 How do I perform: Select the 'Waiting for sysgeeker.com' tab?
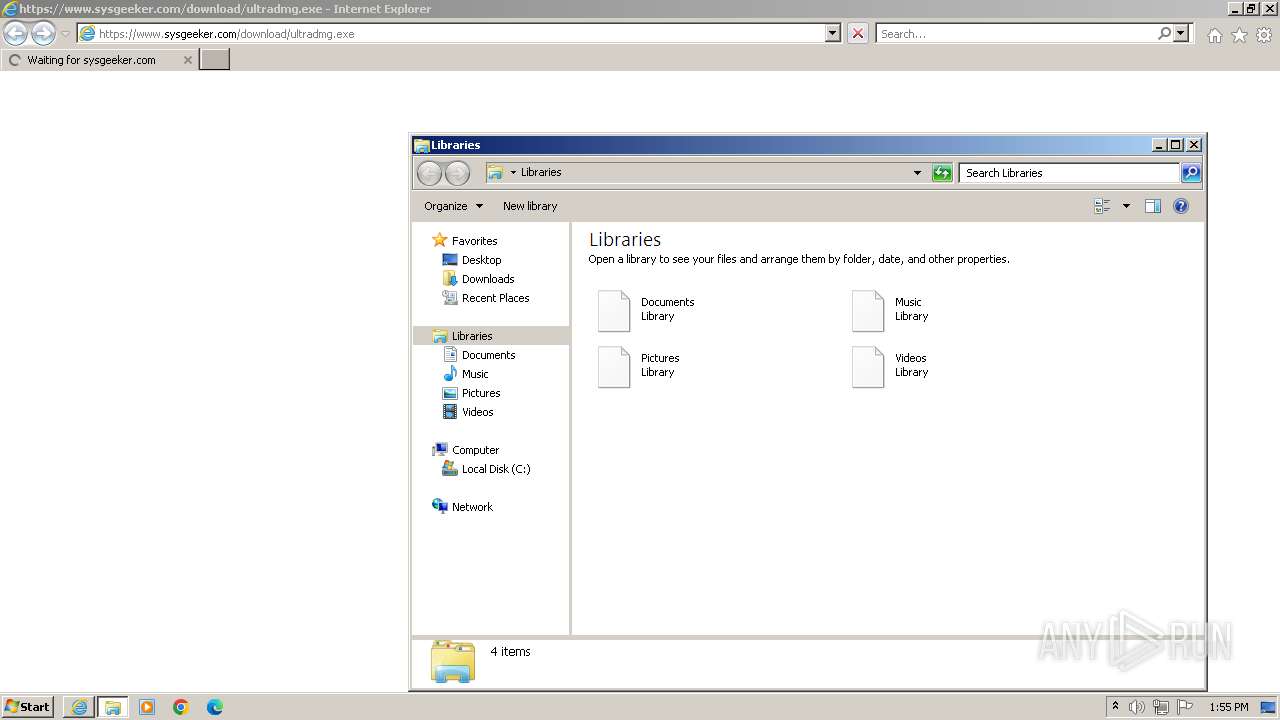pyautogui.click(x=91, y=60)
